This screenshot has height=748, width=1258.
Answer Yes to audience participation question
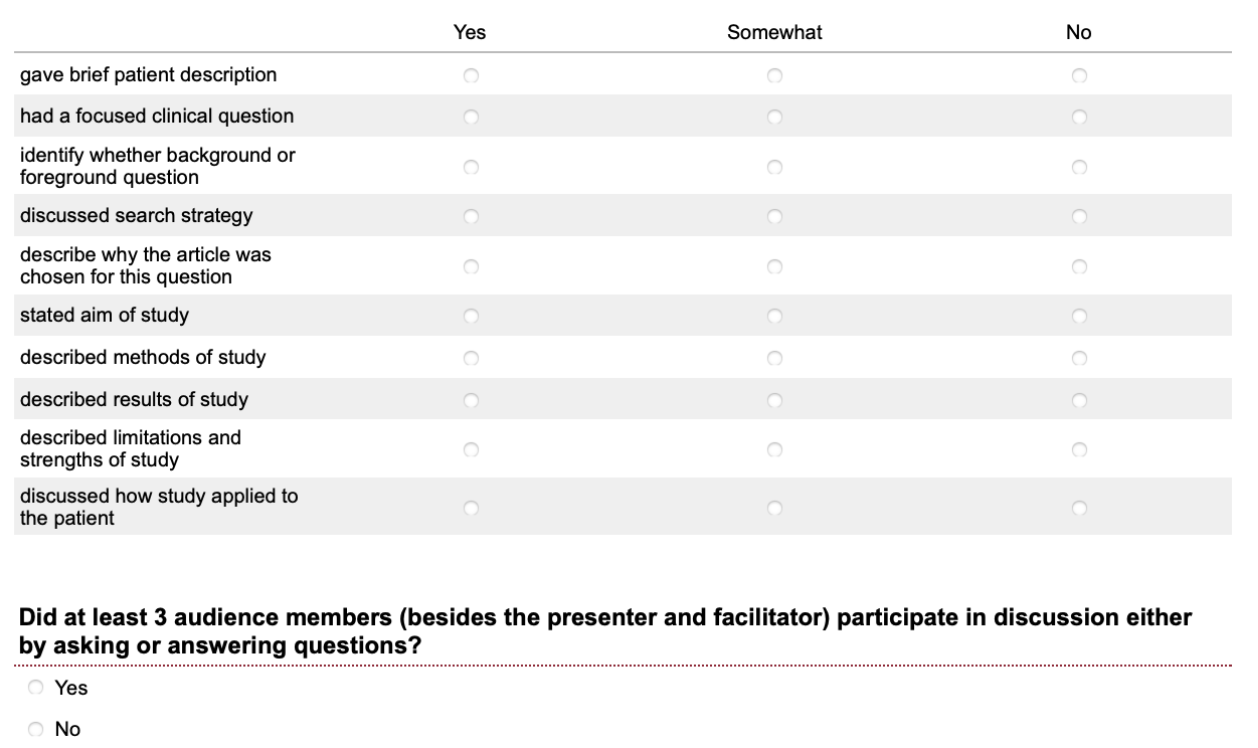click(x=37, y=689)
